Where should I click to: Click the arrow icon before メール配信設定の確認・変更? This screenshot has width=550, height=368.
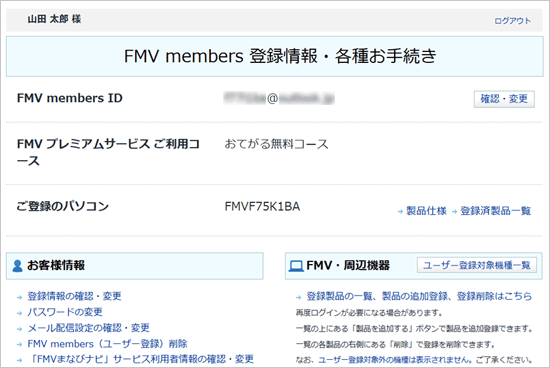coord(19,329)
